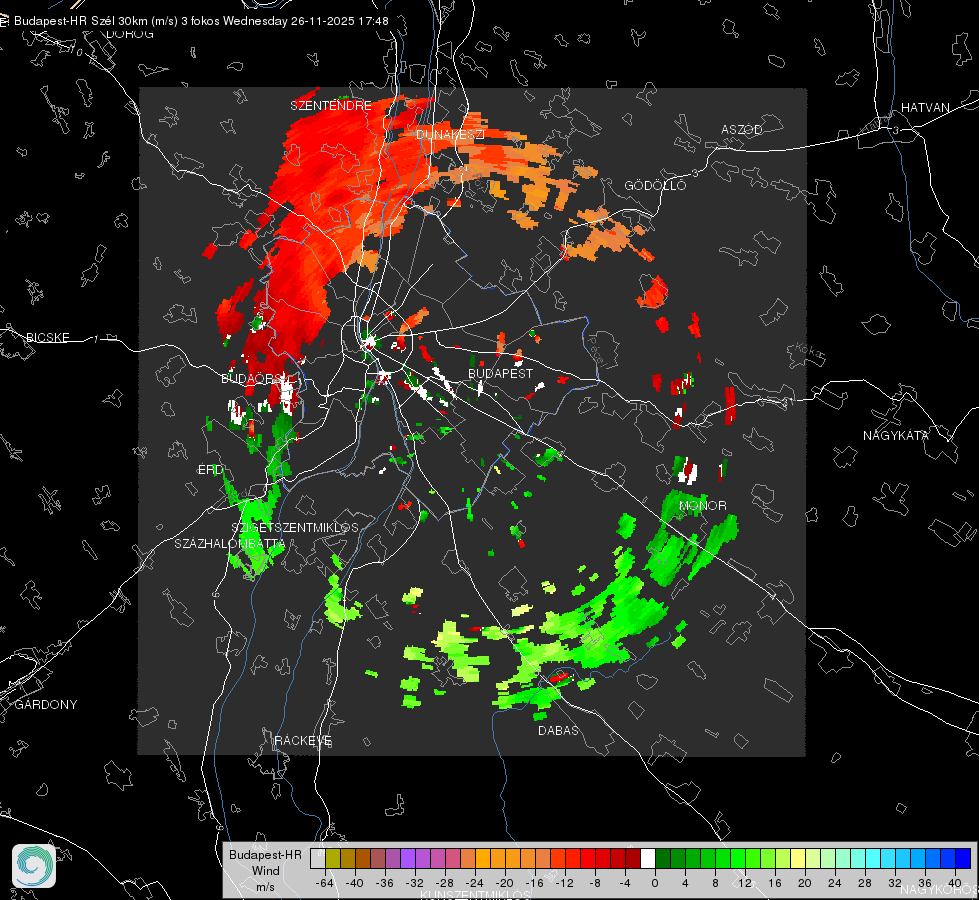Click the ÉRD city label
Viewport: 979px width, 900px height.
(x=210, y=470)
